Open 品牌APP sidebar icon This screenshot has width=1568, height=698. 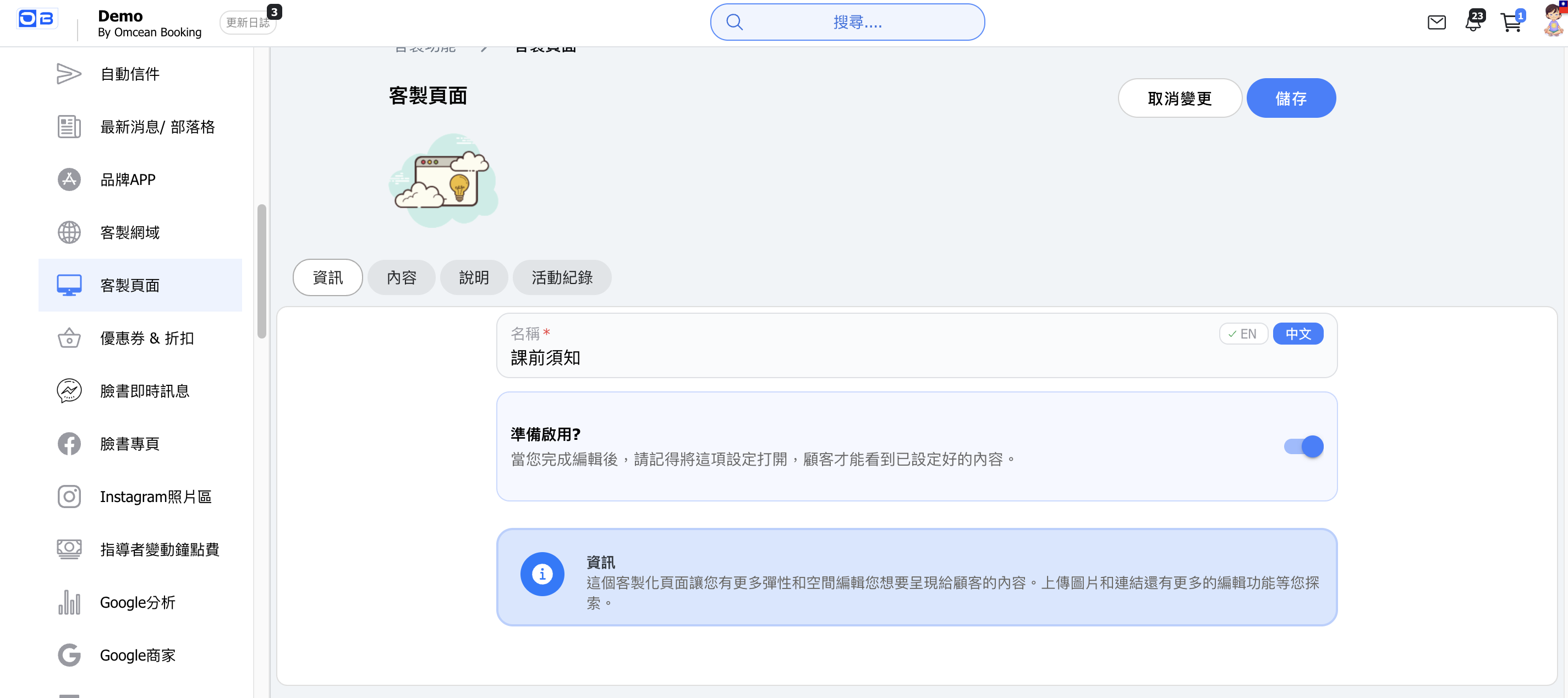69,179
